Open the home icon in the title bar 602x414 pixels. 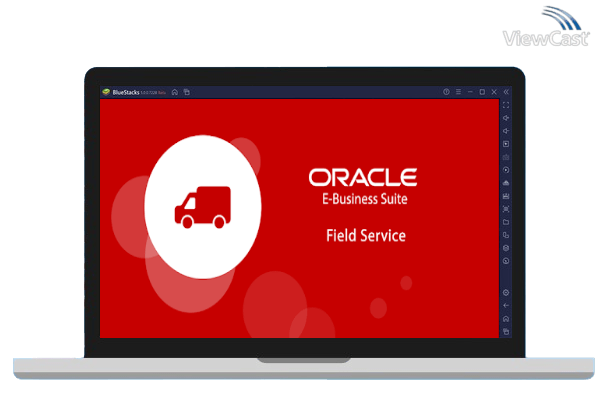click(175, 92)
